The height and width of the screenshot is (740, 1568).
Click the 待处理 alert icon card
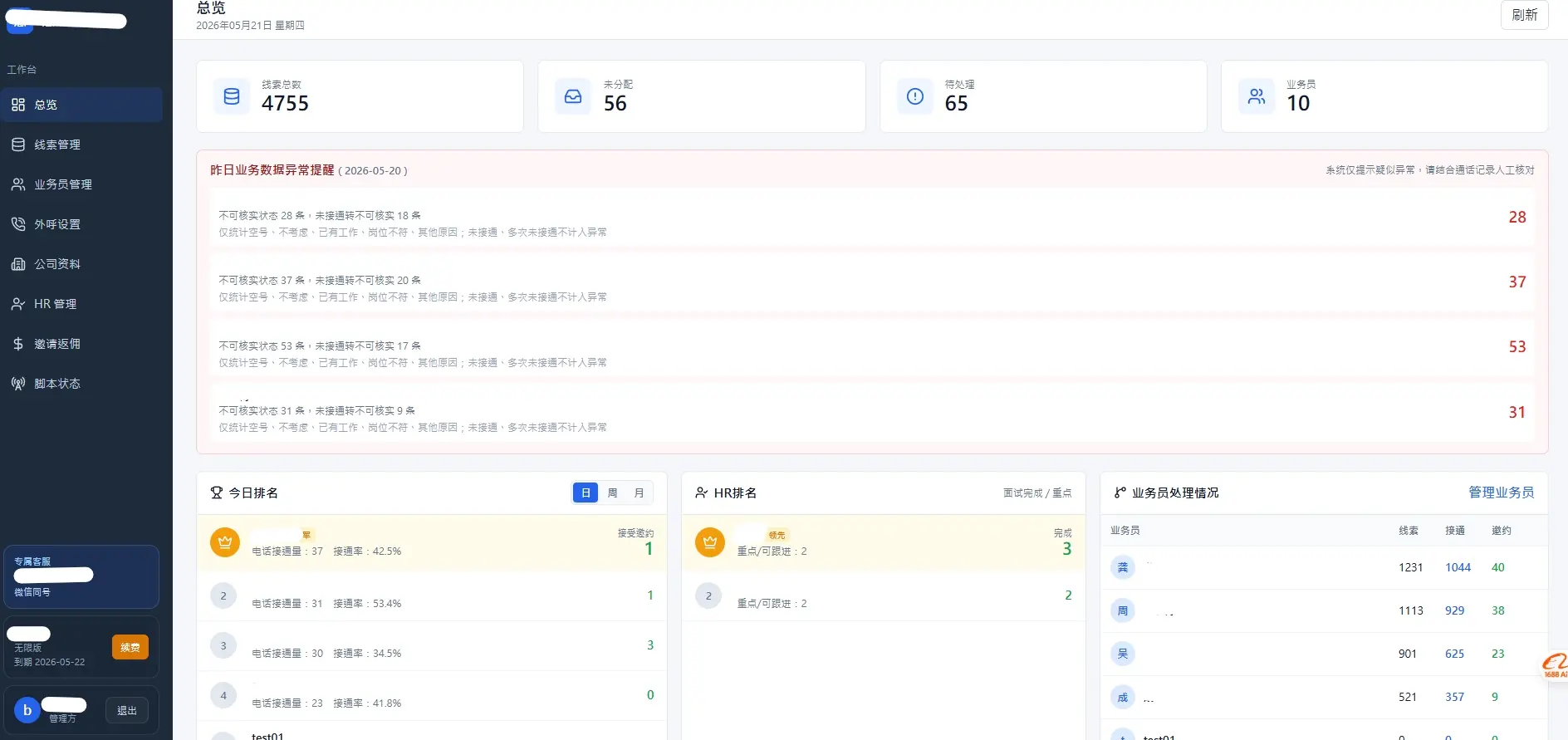coord(1043,96)
